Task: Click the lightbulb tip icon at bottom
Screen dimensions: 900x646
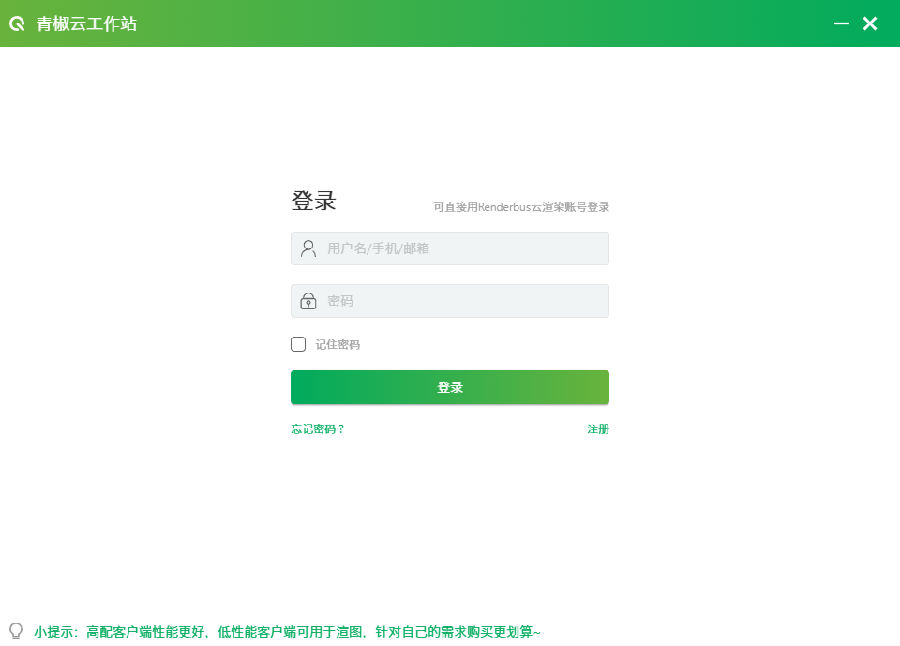Action: pos(16,631)
